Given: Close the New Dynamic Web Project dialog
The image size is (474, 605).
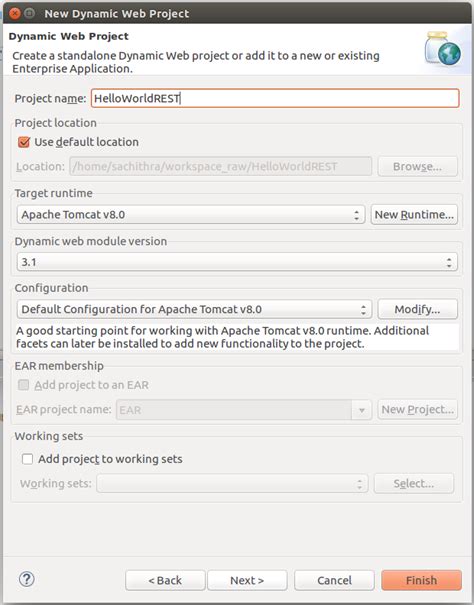Looking at the screenshot, I should pyautogui.click(x=15, y=14).
